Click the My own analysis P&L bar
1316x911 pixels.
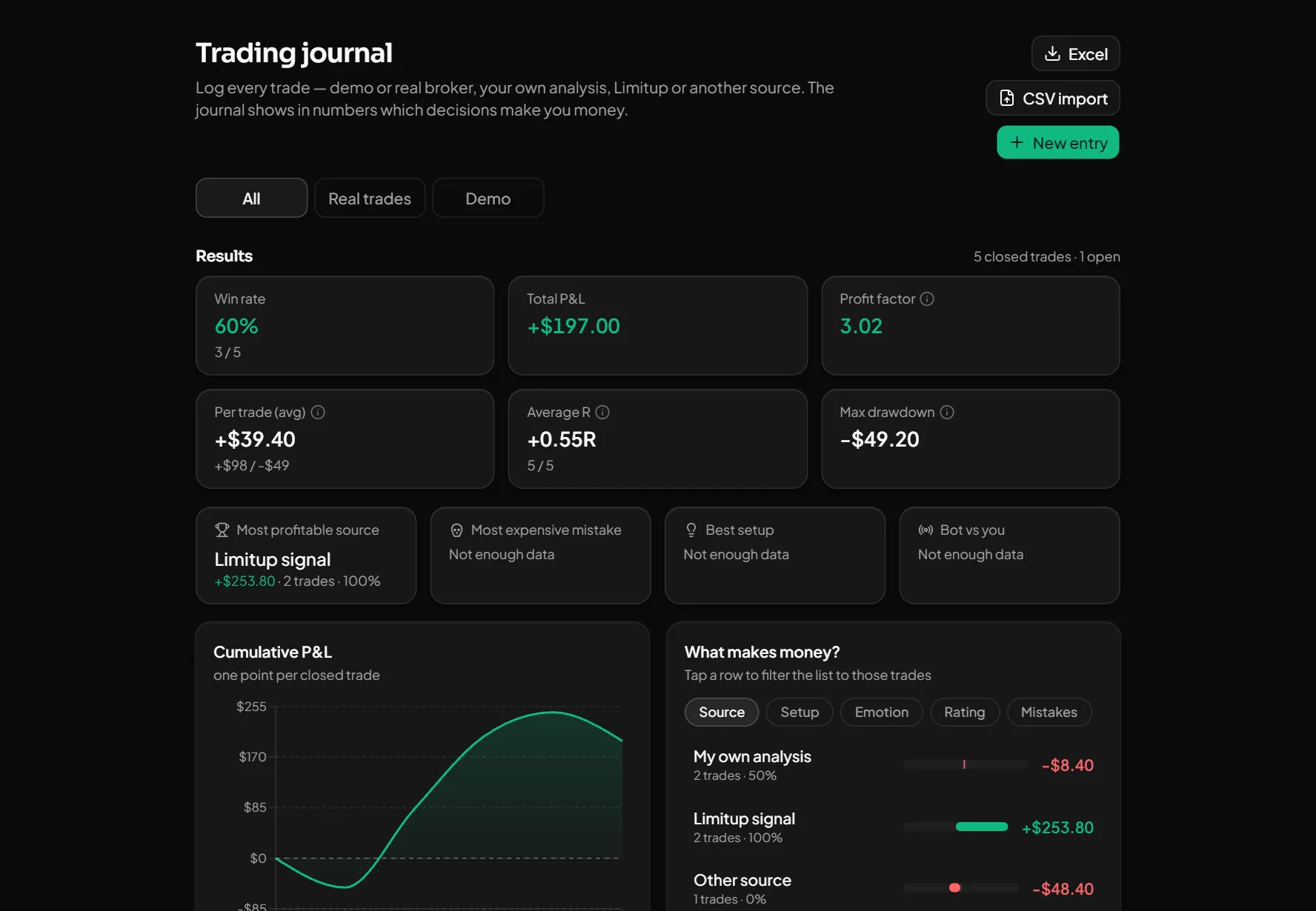tap(965, 764)
